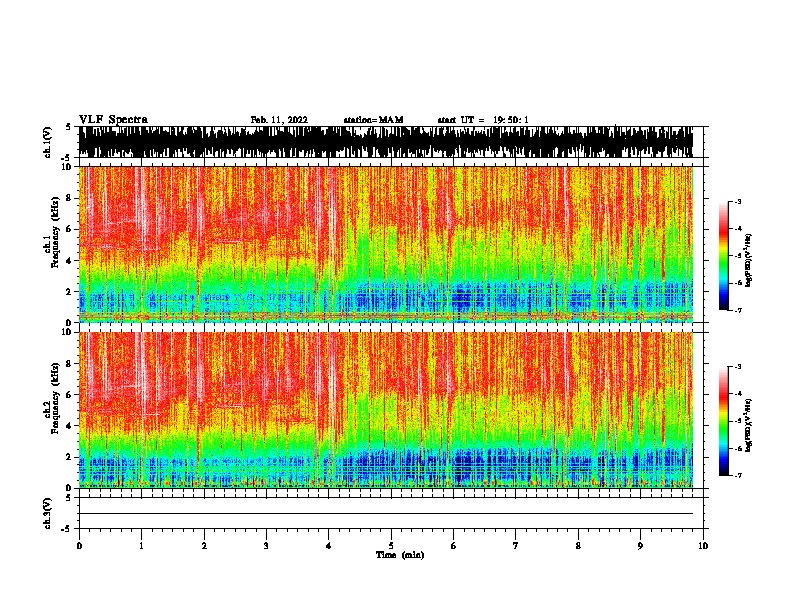Click inside the ch.1 spectrogram panel
Screen dimensions: 792x612
click(386, 244)
